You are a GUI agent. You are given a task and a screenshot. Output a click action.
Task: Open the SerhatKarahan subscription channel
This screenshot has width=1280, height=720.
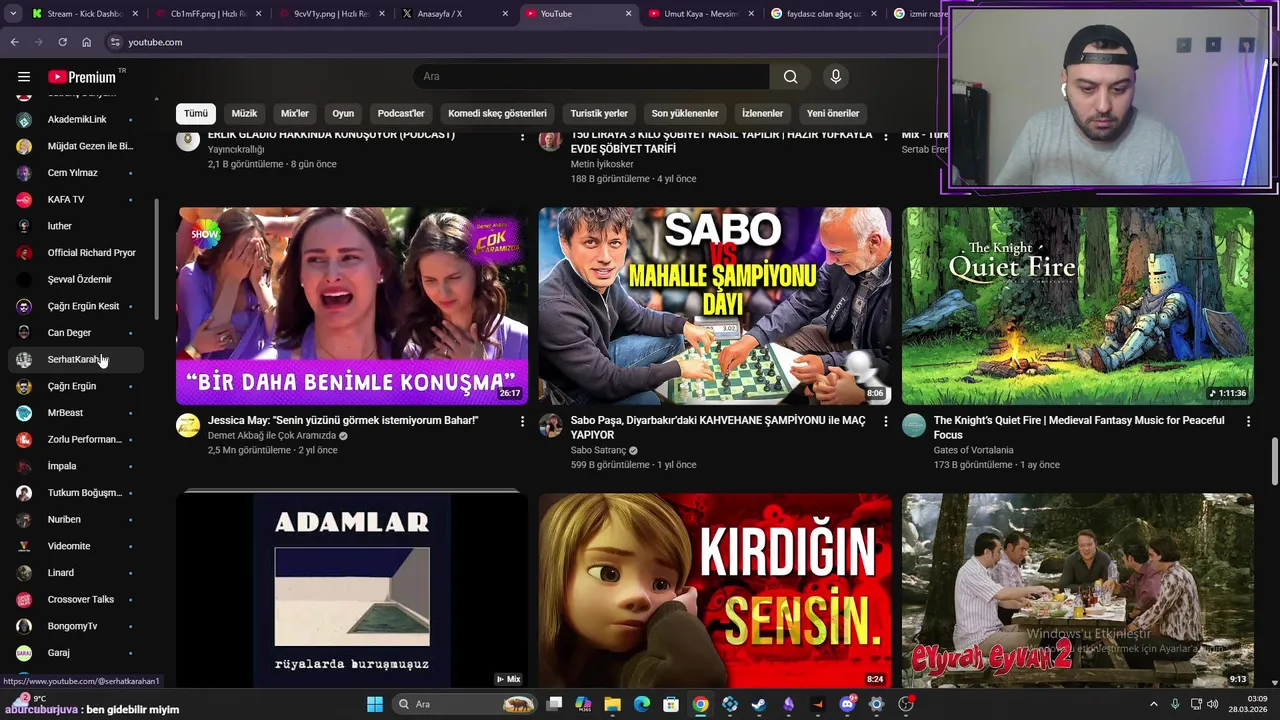(76, 359)
